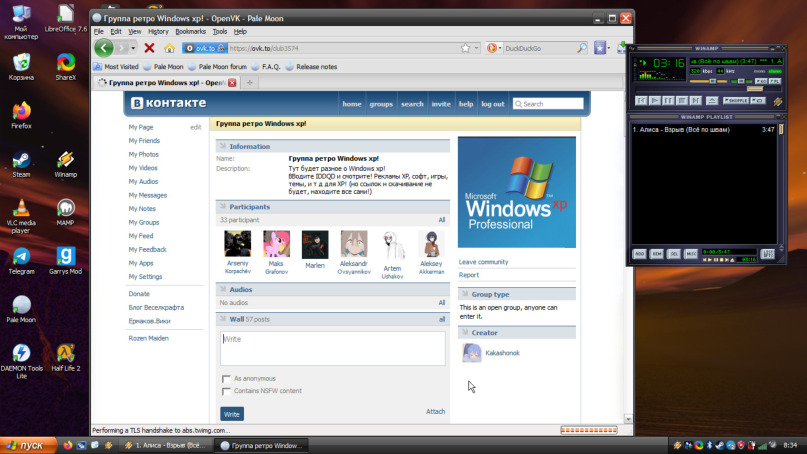Click Leave community link
This screenshot has width=807, height=454.
483,262
